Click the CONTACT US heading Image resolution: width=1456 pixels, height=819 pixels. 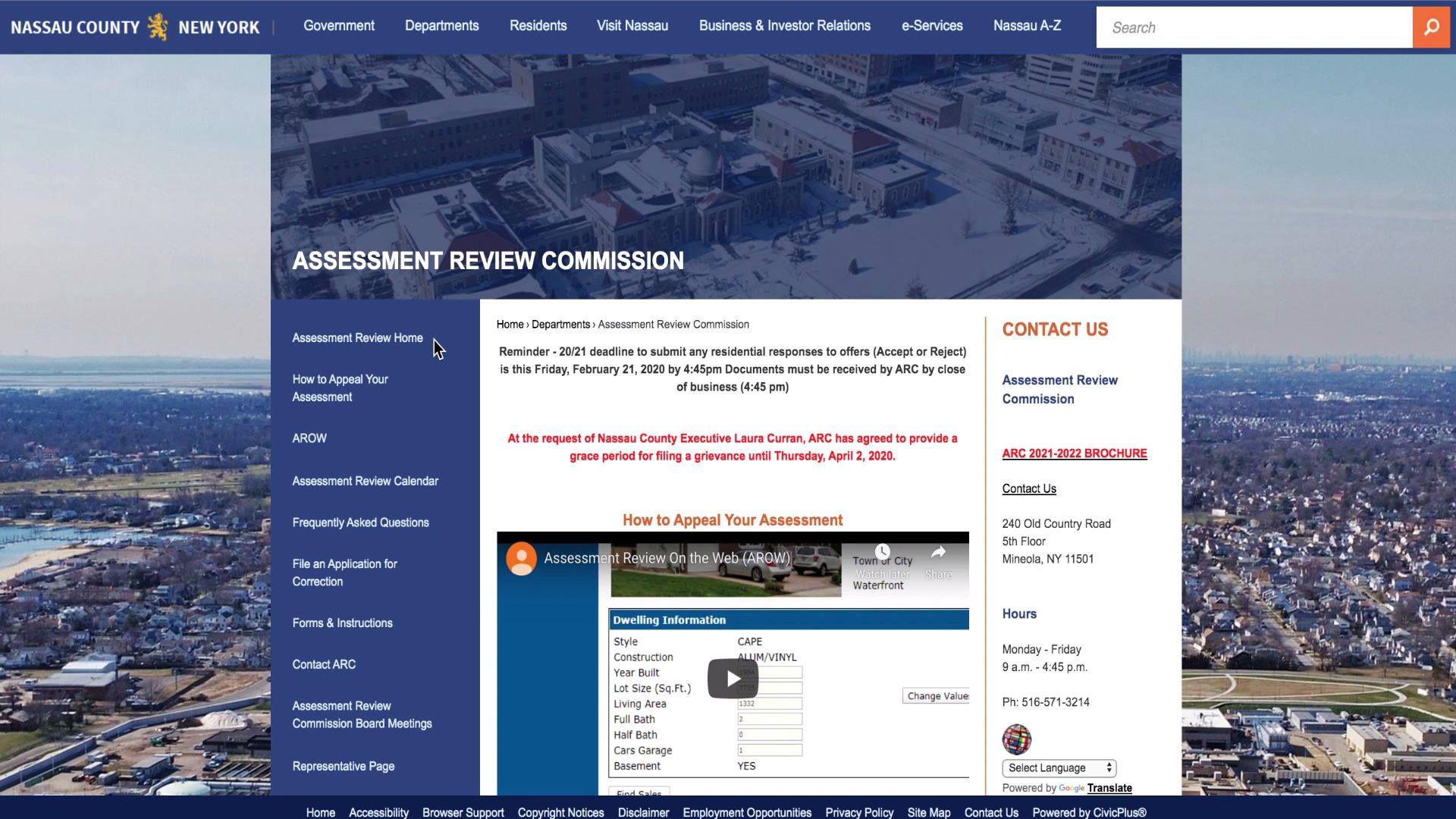point(1055,330)
